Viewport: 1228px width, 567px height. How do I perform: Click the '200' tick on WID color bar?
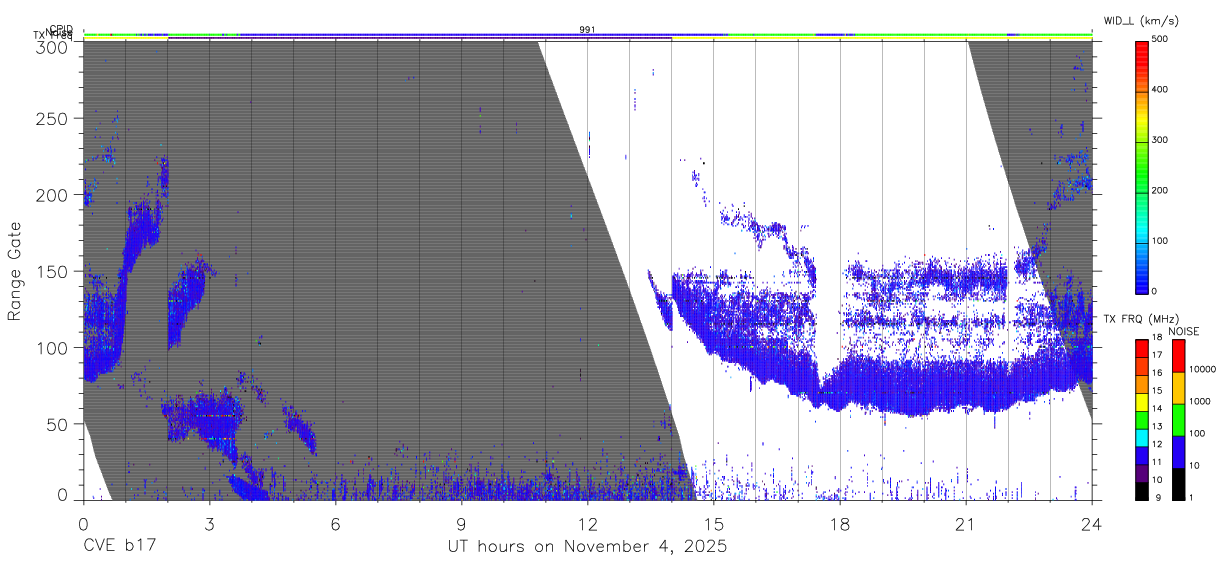coord(1161,190)
